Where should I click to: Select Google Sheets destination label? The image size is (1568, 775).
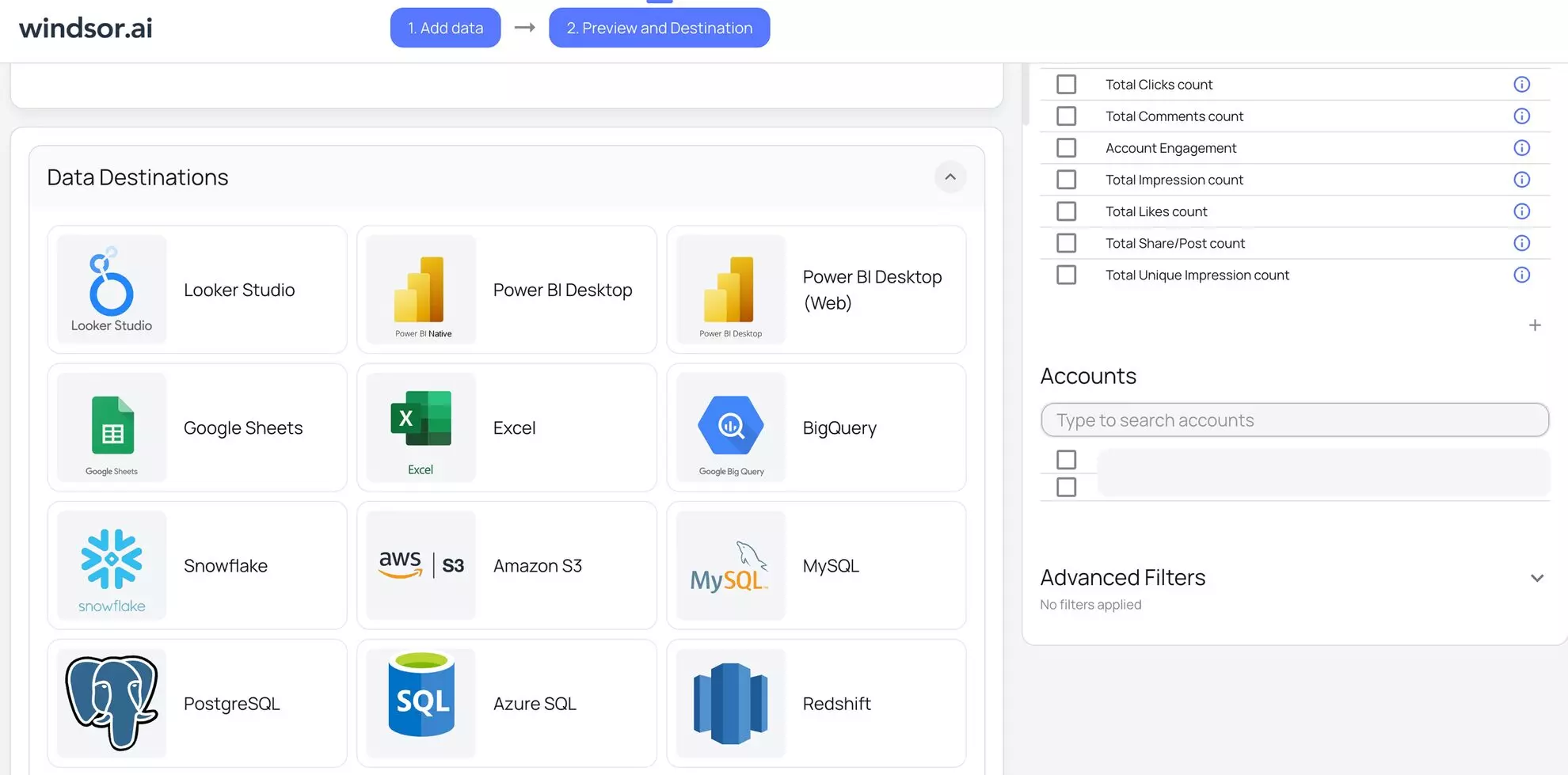pyautogui.click(x=243, y=428)
